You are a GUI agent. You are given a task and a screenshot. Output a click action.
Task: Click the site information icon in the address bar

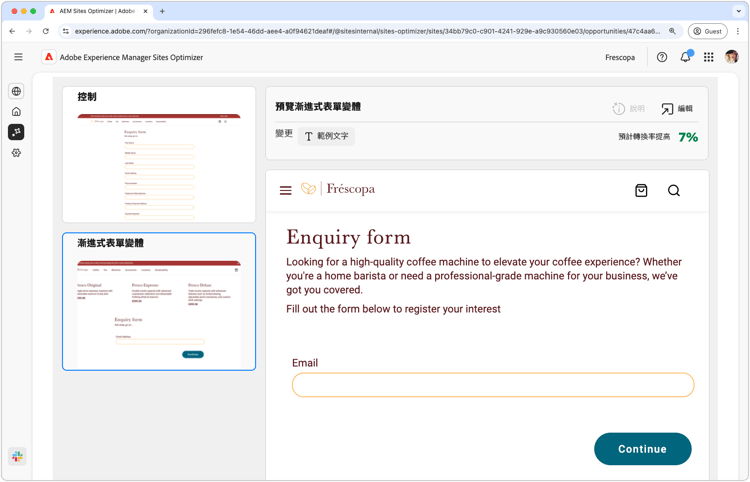[66, 31]
